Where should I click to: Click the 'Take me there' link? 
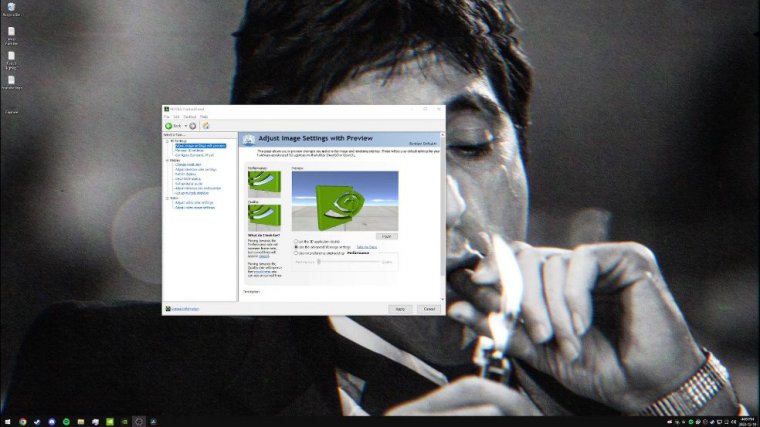[367, 247]
